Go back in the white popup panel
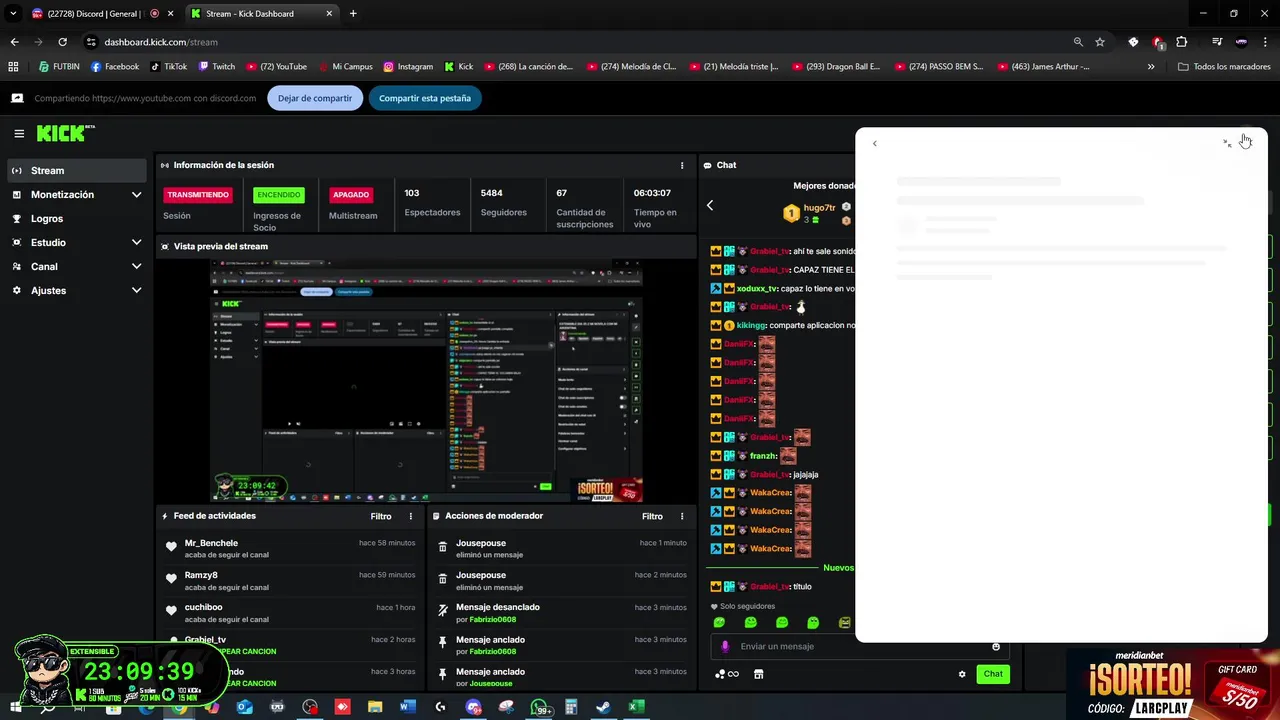Image resolution: width=1280 pixels, height=720 pixels. 875,144
